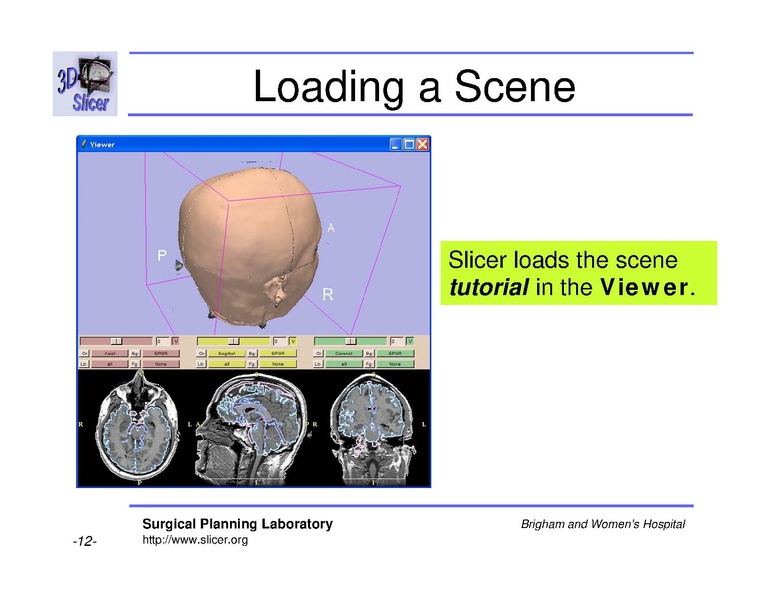Image resolution: width=776 pixels, height=600 pixels.
Task: Click the green panel Lb button
Action: (318, 364)
